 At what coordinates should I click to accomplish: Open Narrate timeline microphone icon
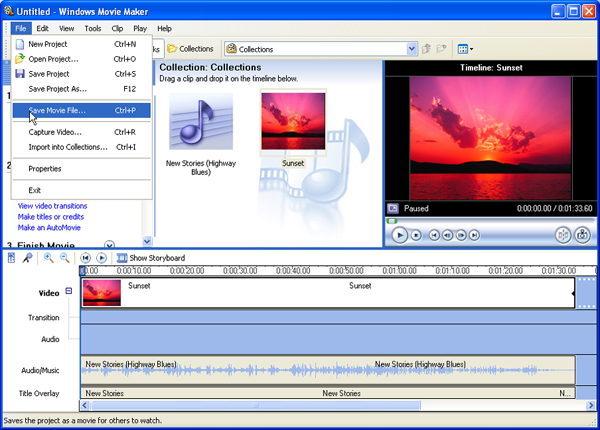tap(27, 258)
